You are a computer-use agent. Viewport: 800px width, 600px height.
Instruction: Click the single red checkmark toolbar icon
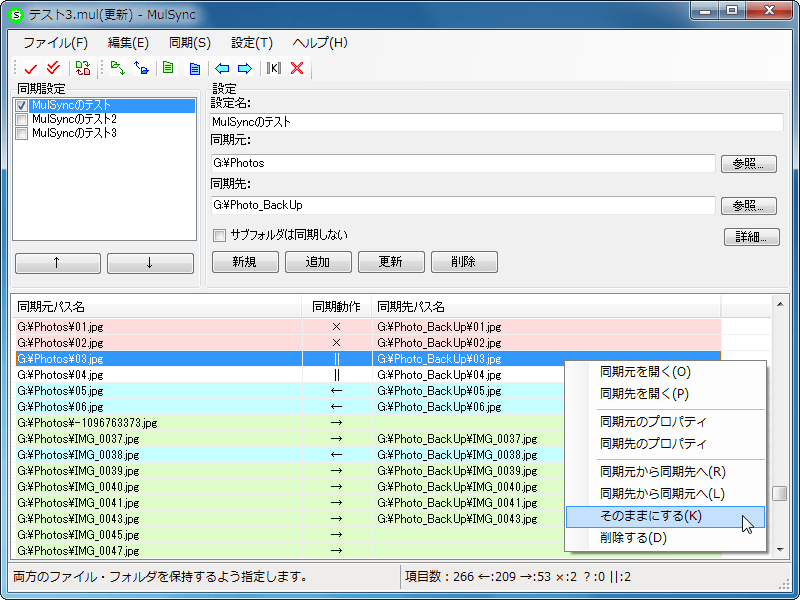(x=31, y=68)
